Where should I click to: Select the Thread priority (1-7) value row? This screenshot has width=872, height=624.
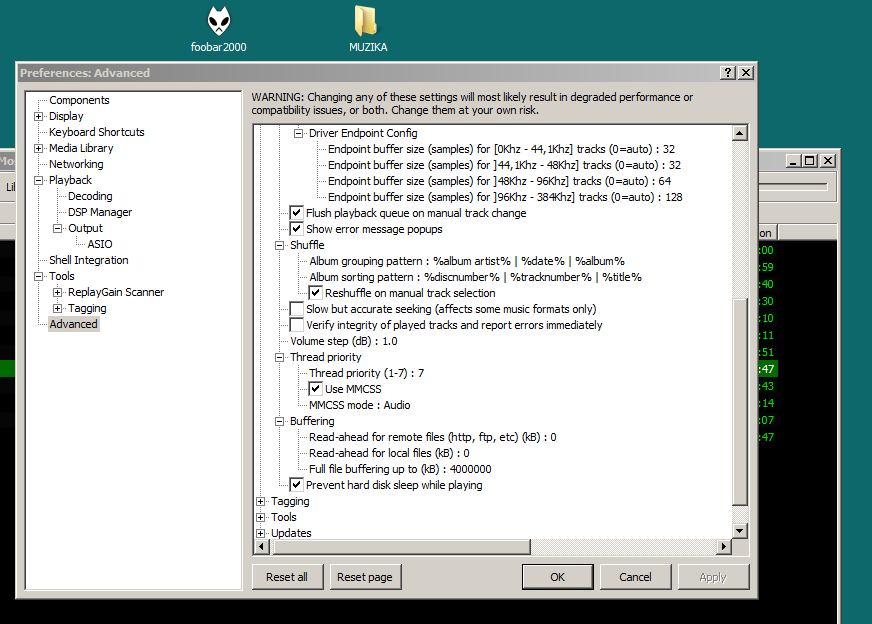(x=366, y=373)
